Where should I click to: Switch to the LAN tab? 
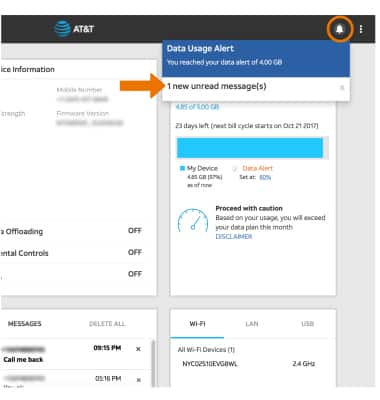(252, 324)
